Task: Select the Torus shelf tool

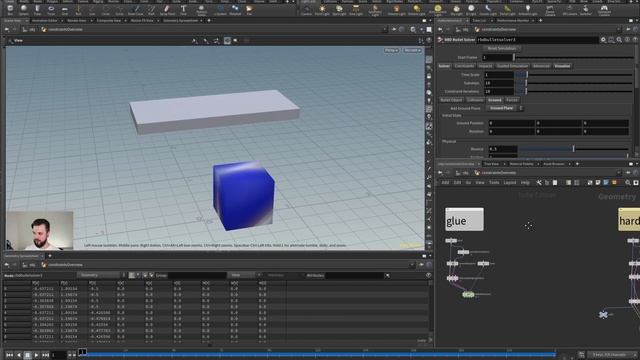Action: 51,10
